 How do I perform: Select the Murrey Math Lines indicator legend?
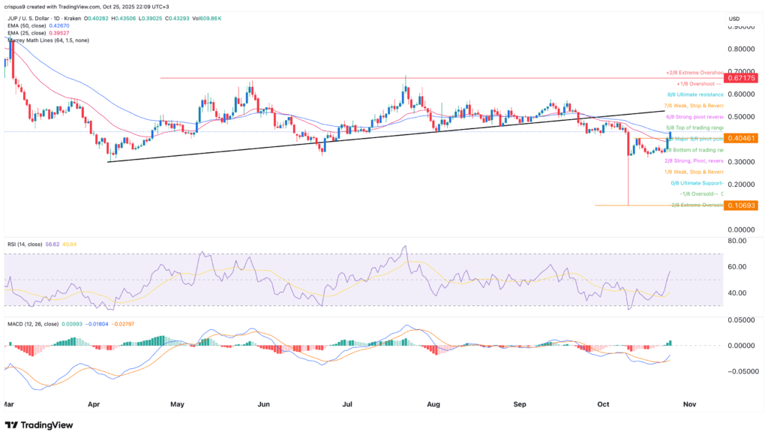coord(48,40)
